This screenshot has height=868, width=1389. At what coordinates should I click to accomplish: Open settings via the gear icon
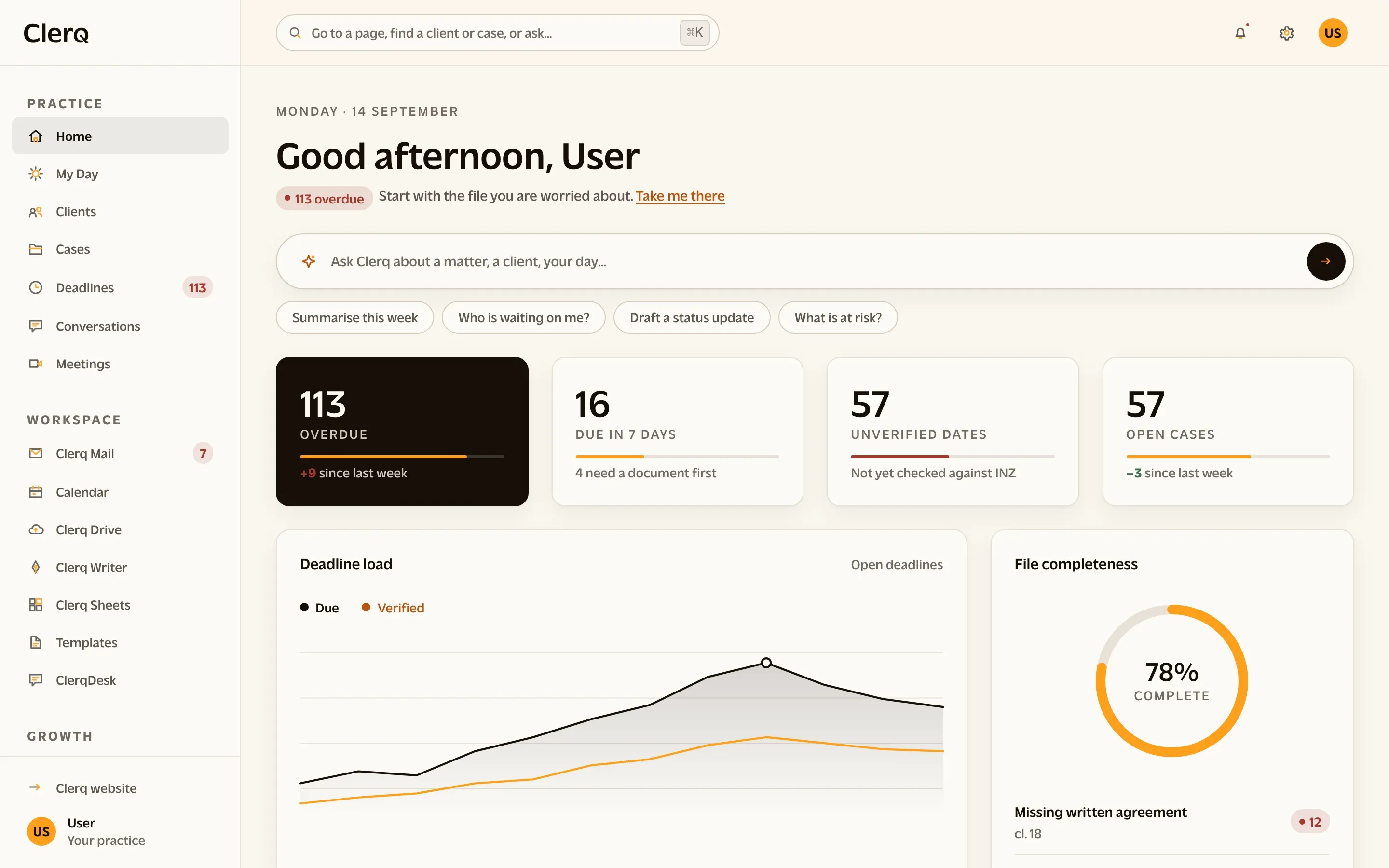coord(1286,33)
